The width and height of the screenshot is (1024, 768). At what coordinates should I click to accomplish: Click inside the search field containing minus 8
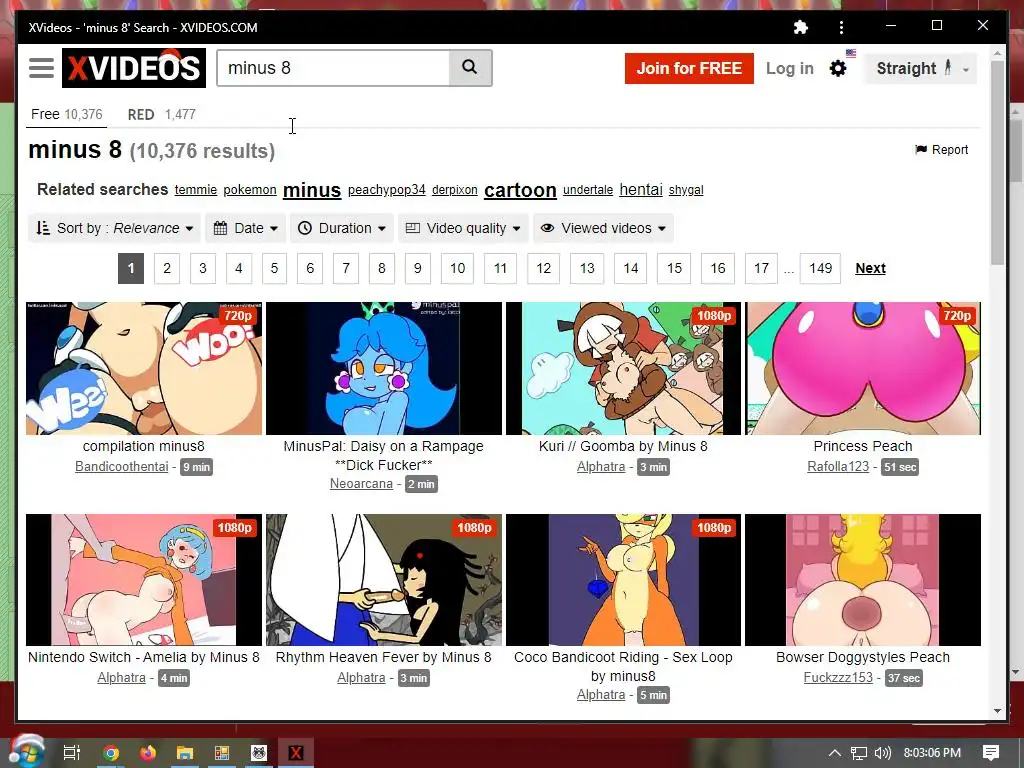pos(334,68)
